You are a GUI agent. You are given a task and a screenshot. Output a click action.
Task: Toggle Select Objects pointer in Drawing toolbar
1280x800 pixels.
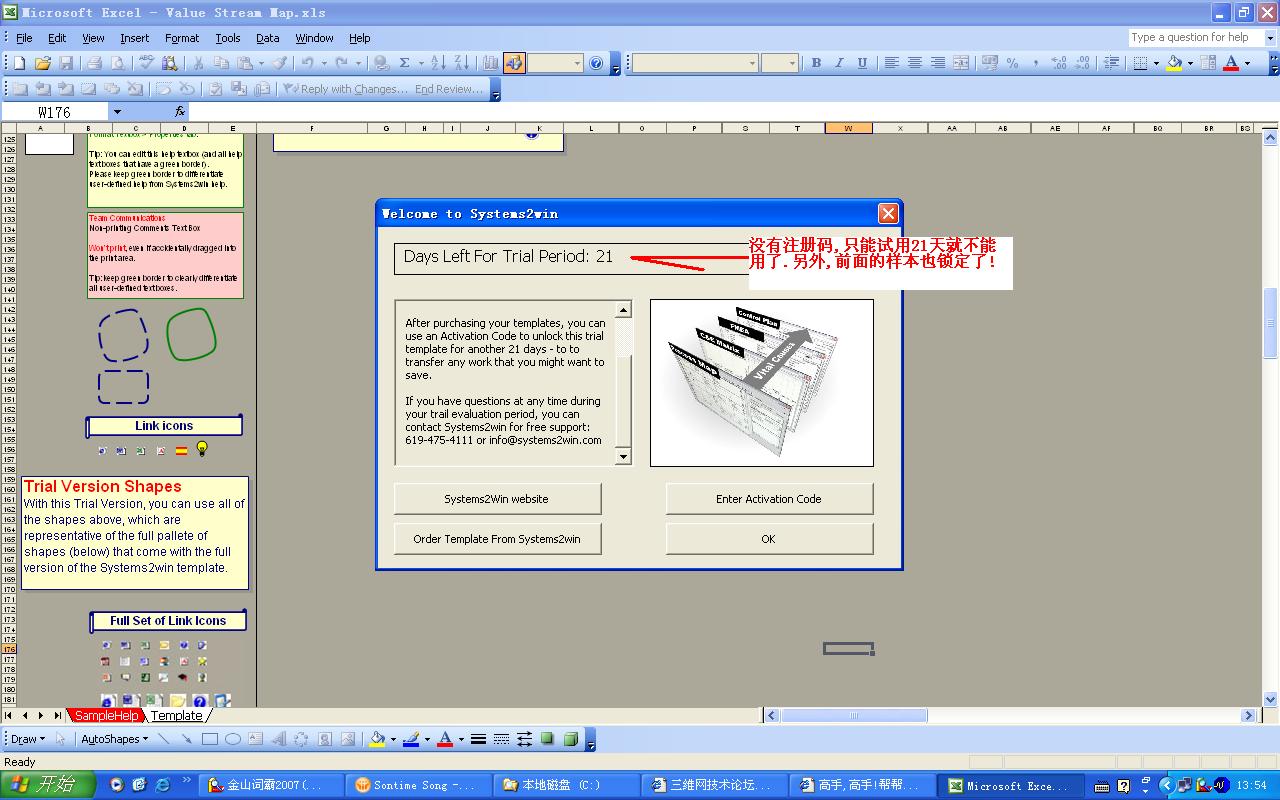[x=60, y=739]
